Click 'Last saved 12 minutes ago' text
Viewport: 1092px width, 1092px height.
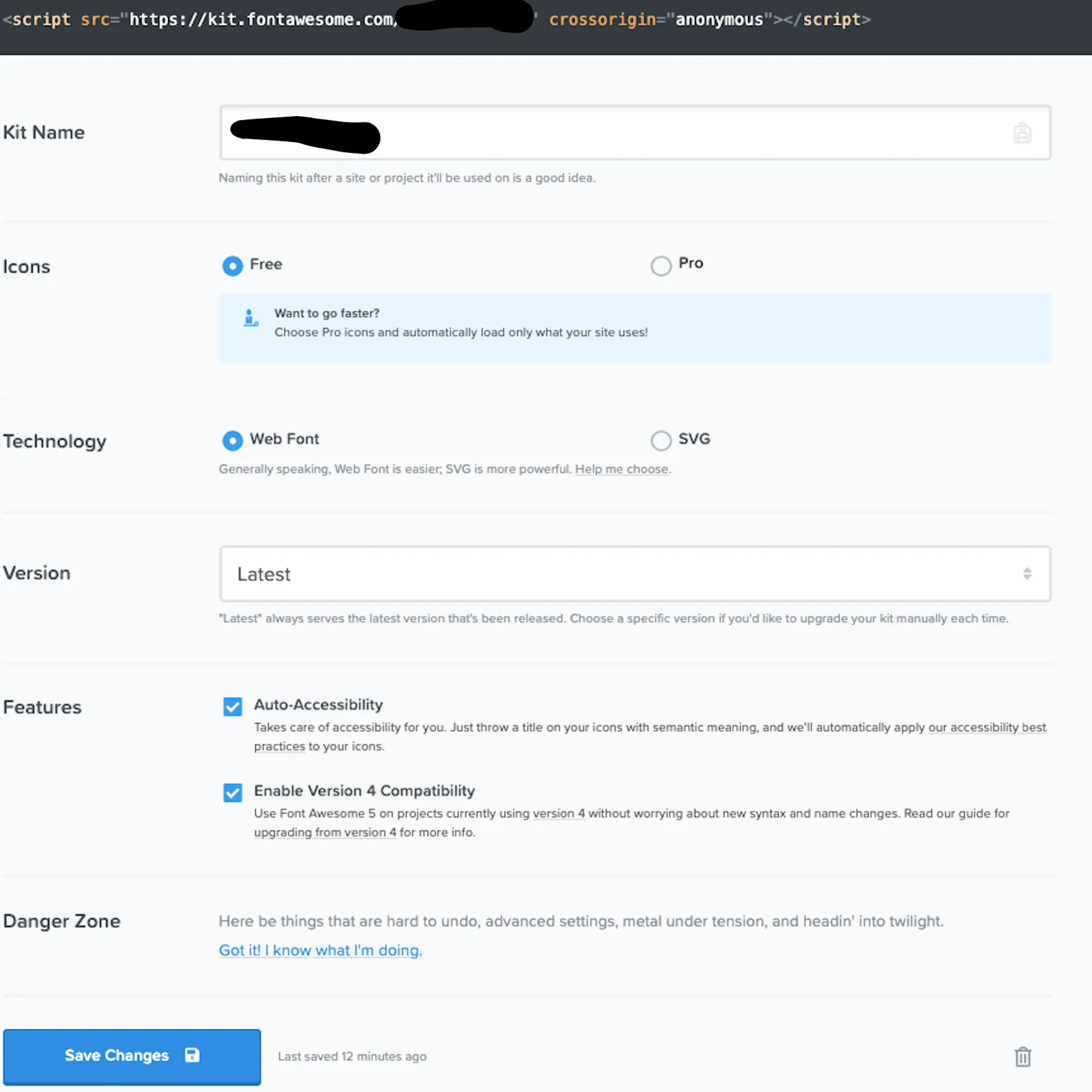(352, 1057)
